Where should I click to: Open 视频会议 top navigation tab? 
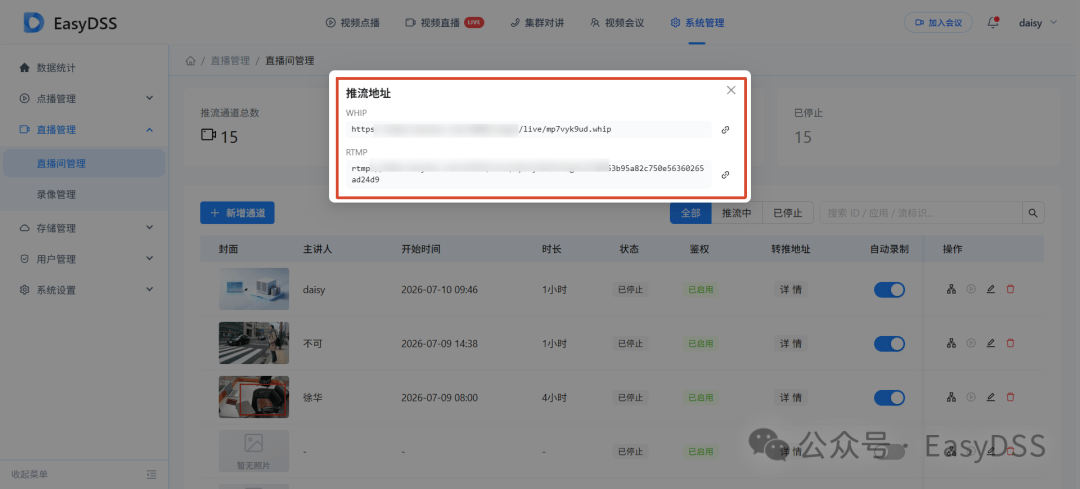[617, 23]
